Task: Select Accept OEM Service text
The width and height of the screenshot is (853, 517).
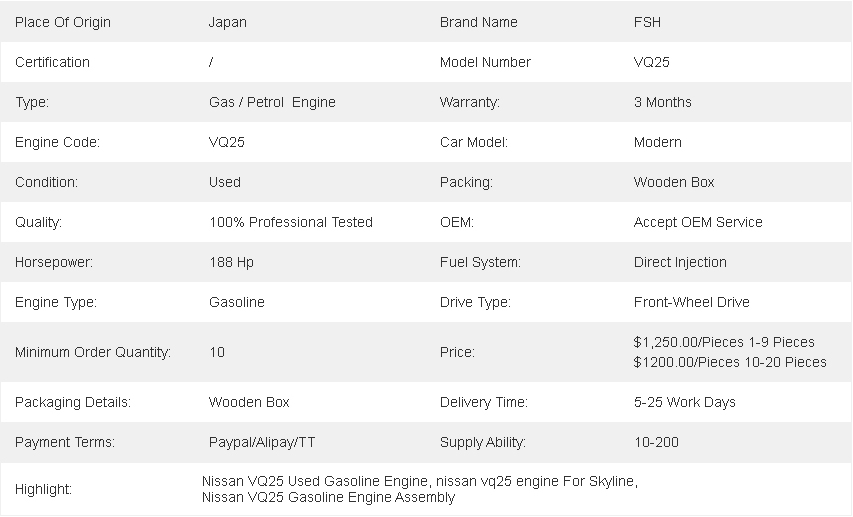Action: pyautogui.click(x=698, y=222)
